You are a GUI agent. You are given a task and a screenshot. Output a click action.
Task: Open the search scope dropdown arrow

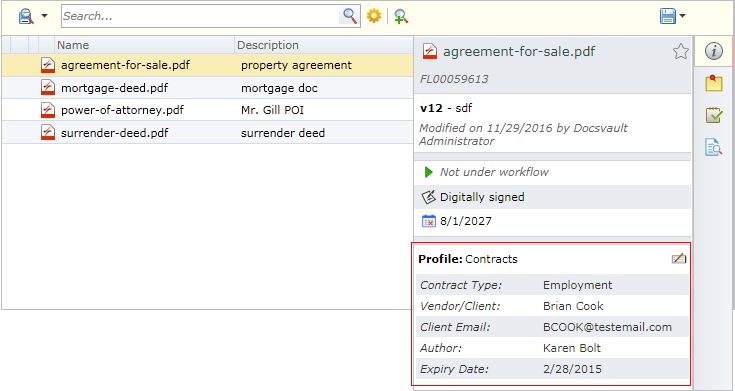(x=45, y=16)
